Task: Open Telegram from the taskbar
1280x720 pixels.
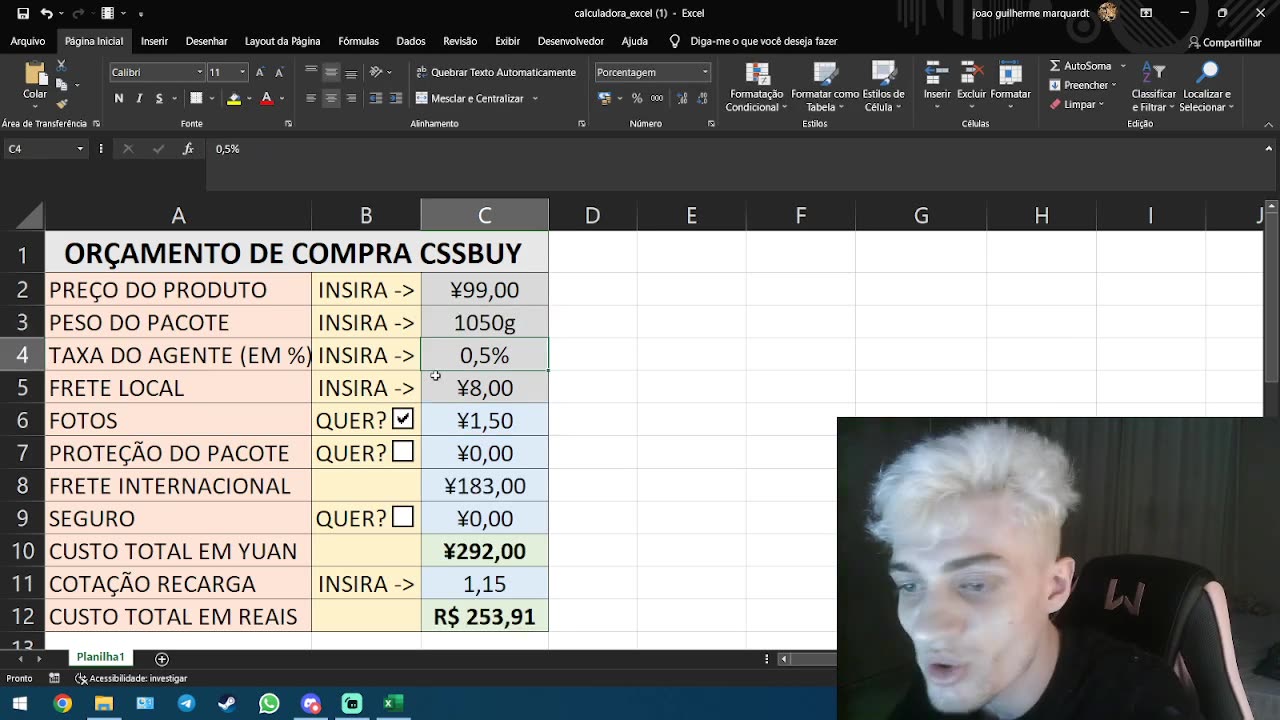Action: click(186, 704)
